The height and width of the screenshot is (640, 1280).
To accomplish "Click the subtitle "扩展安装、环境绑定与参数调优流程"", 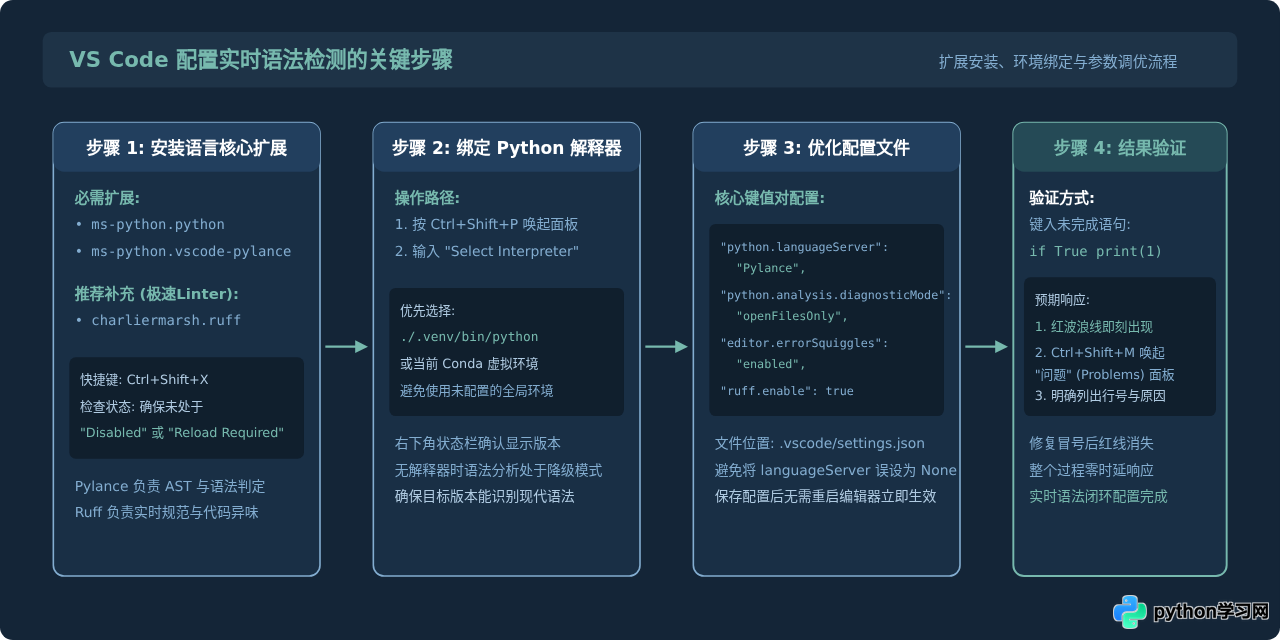I will pyautogui.click(x=1058, y=62).
